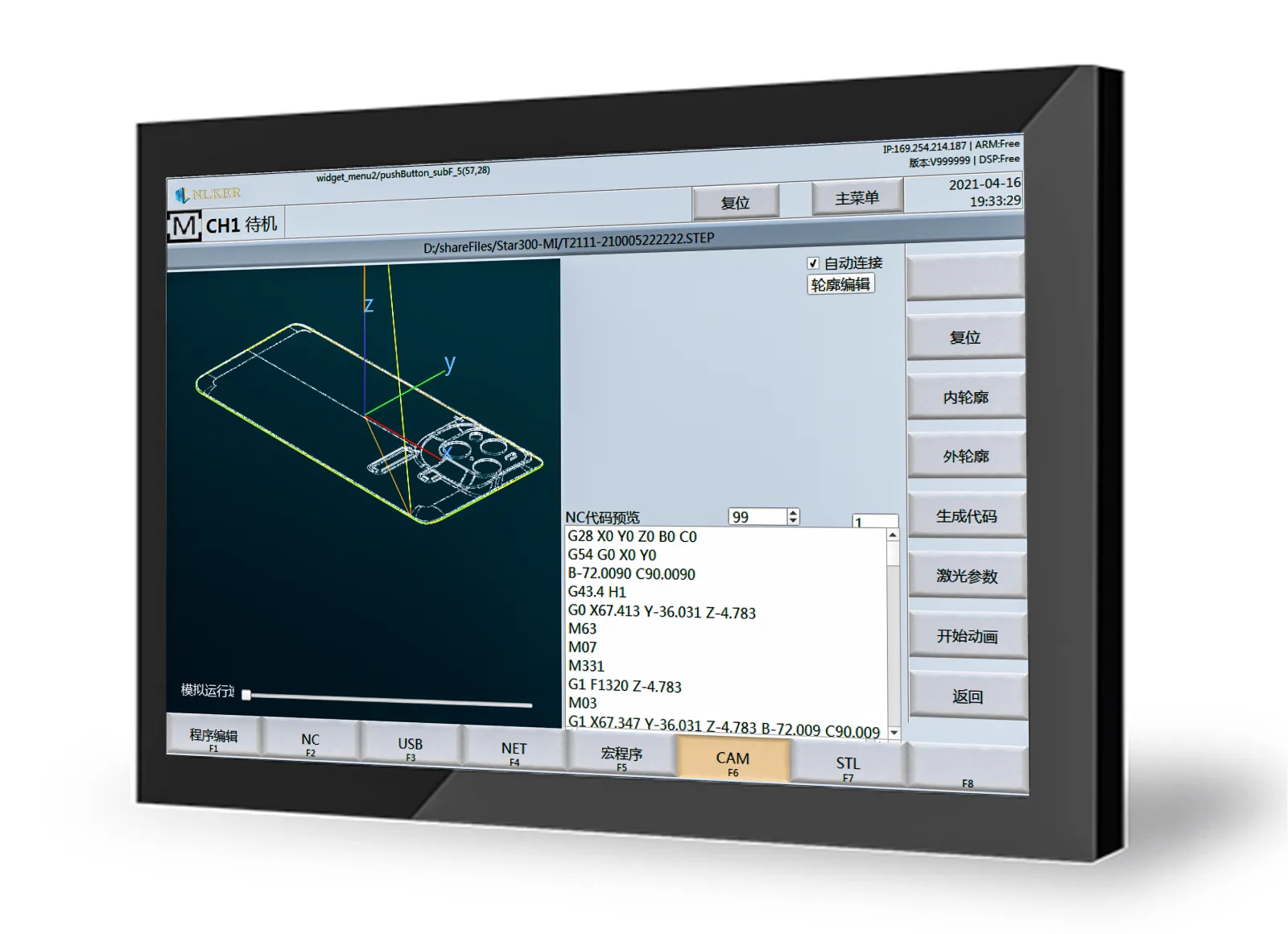
Task: Open the 主菜单 main menu
Action: (x=857, y=197)
